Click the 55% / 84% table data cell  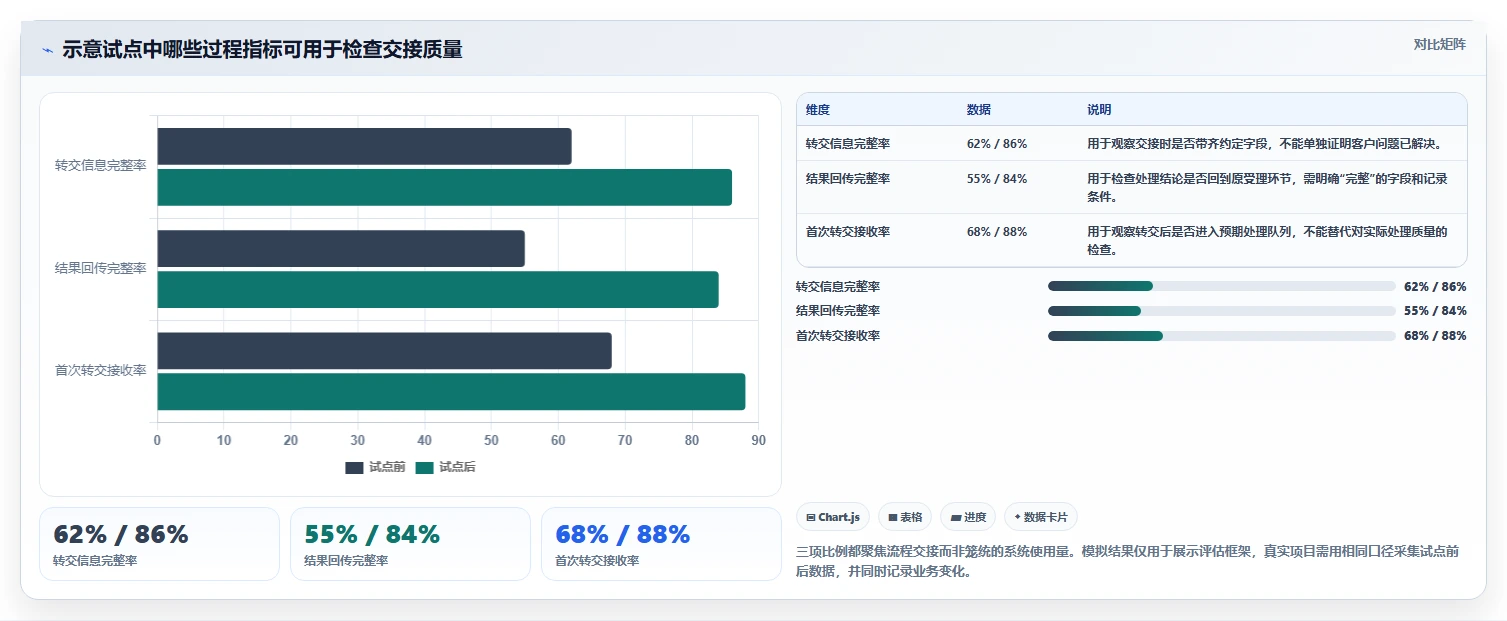click(997, 179)
